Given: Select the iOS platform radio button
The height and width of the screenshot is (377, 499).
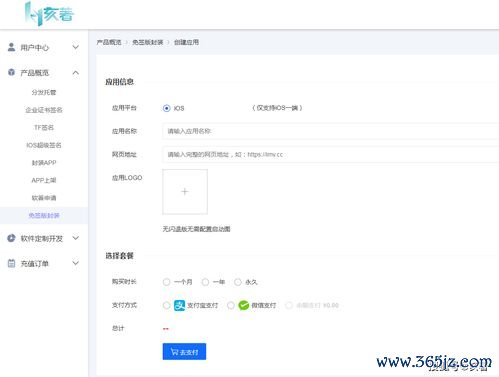Looking at the screenshot, I should coord(166,108).
